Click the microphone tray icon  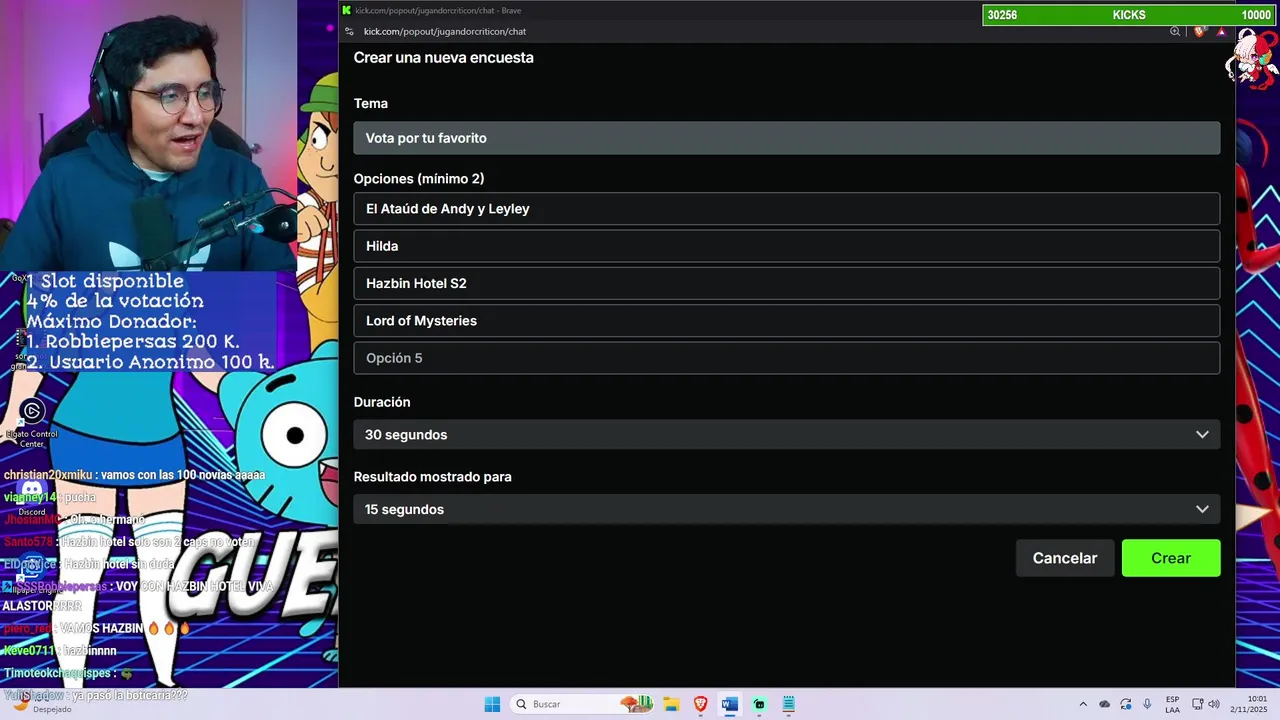(x=1147, y=704)
